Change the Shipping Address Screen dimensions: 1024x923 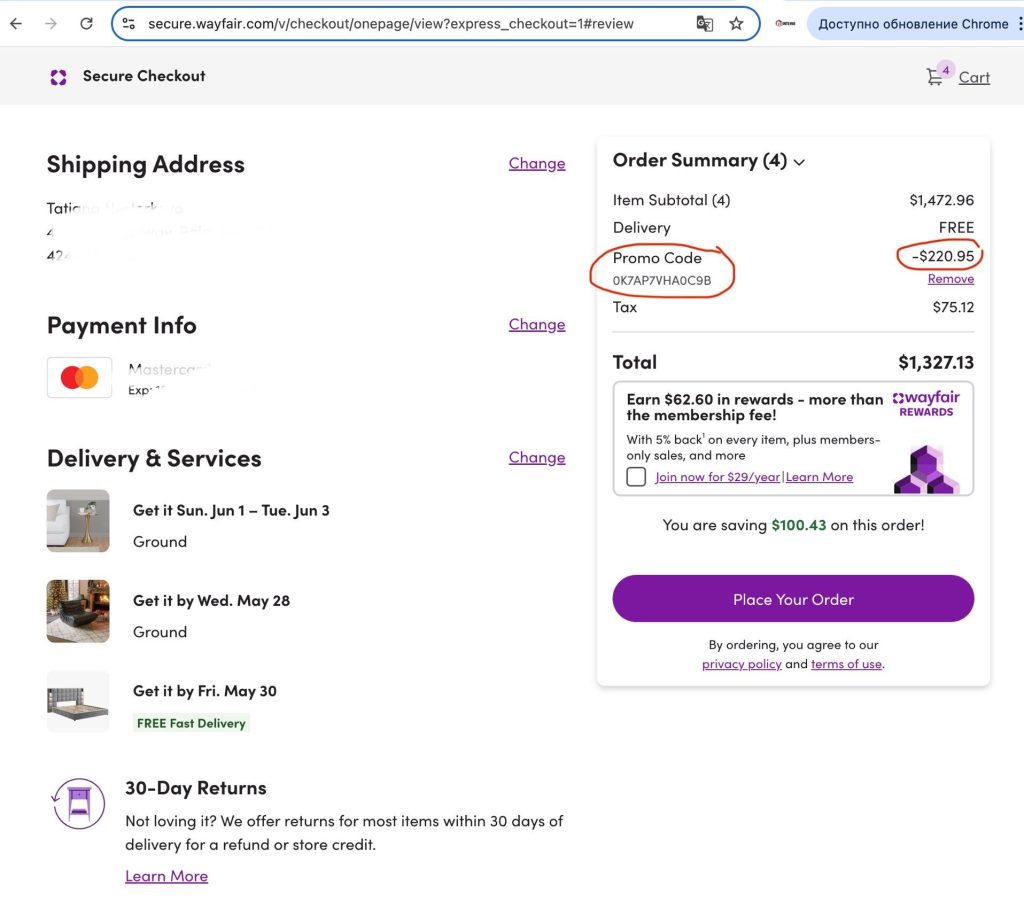click(536, 163)
